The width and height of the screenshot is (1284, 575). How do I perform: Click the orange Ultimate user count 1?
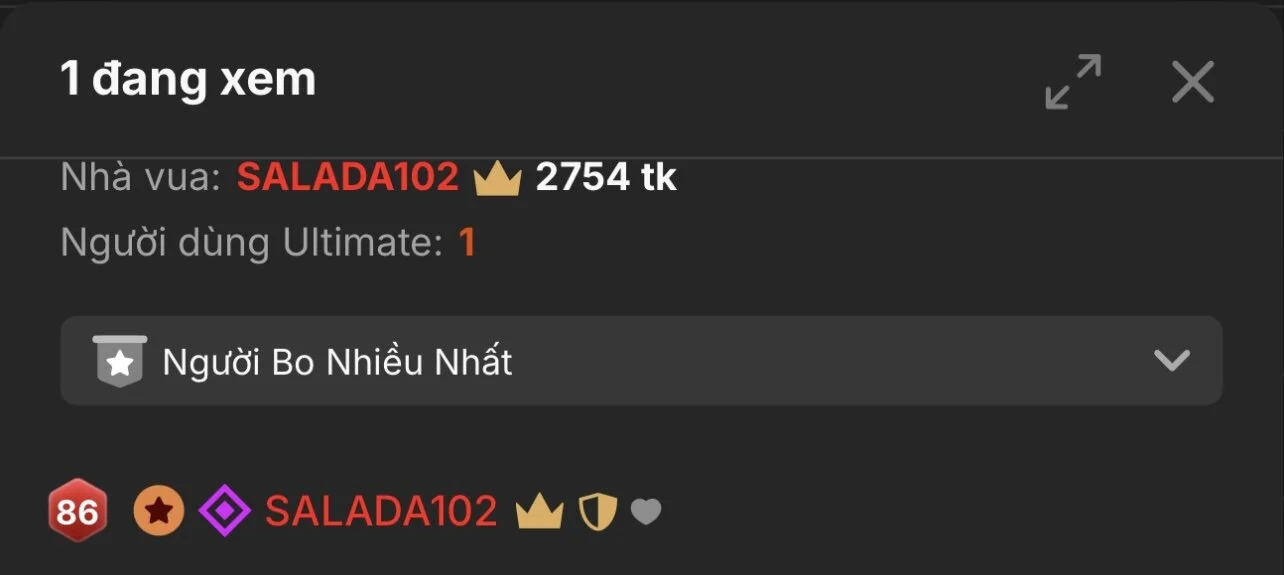point(467,243)
